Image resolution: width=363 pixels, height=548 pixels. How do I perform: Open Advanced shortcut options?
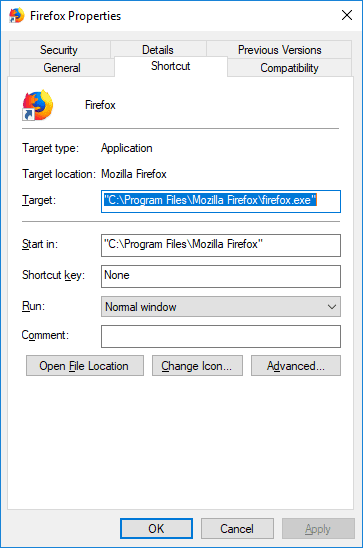coord(296,366)
